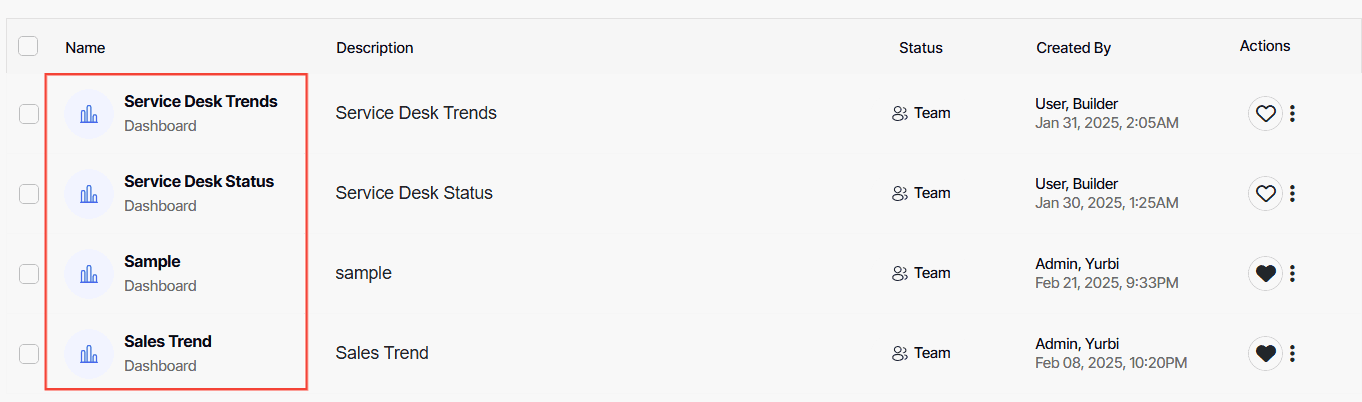Tick the Service Desk Trends row checkbox

click(29, 113)
